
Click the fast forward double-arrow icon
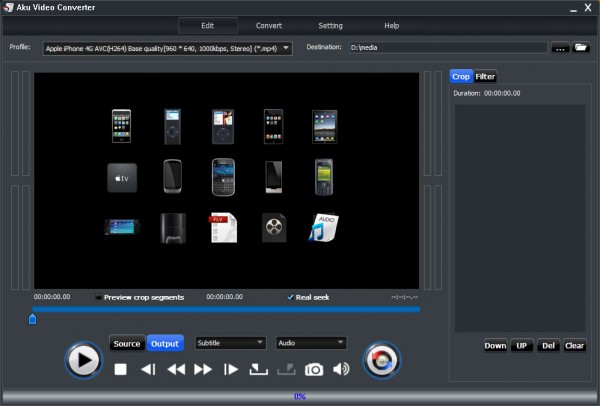(203, 369)
